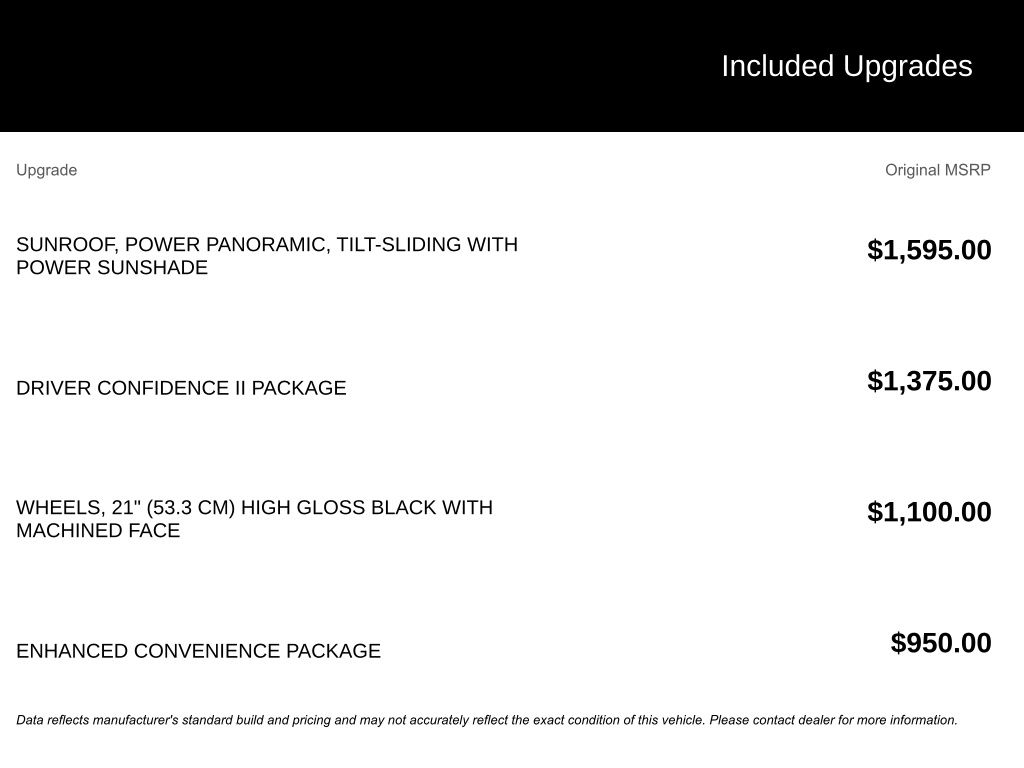Click the Included Upgrades heading
1024x768 pixels.
point(846,67)
